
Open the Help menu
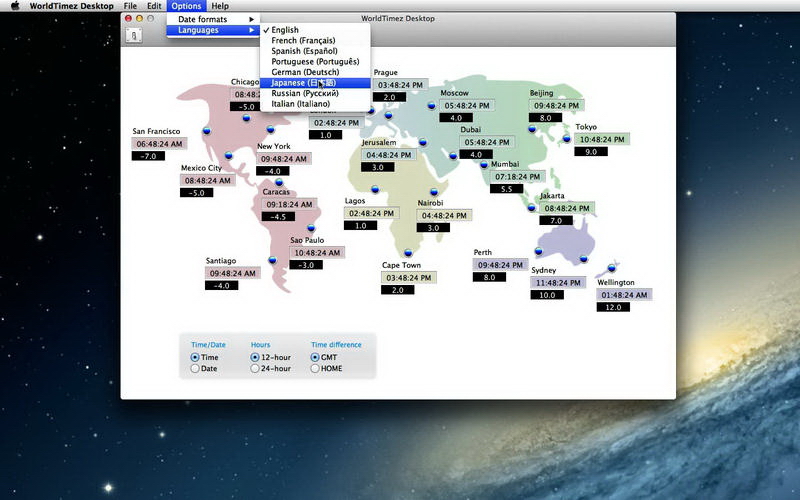pos(219,6)
